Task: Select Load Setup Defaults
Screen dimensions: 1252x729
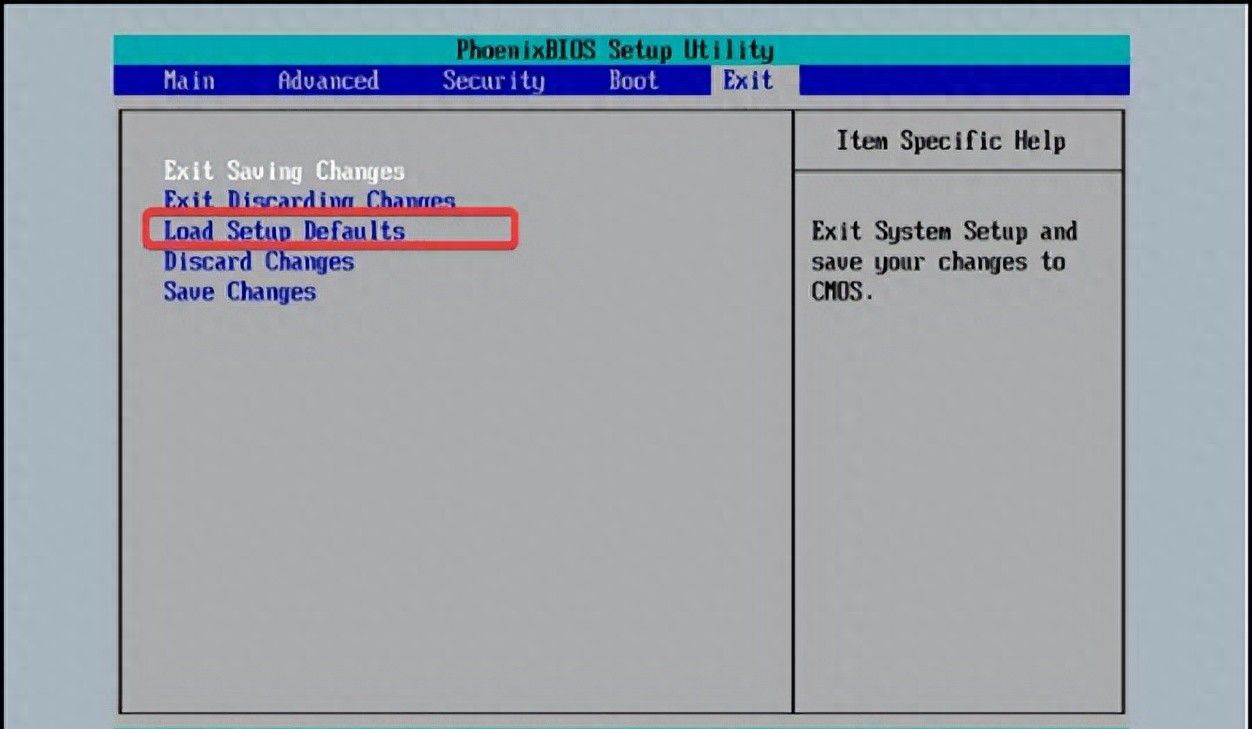Action: point(285,231)
